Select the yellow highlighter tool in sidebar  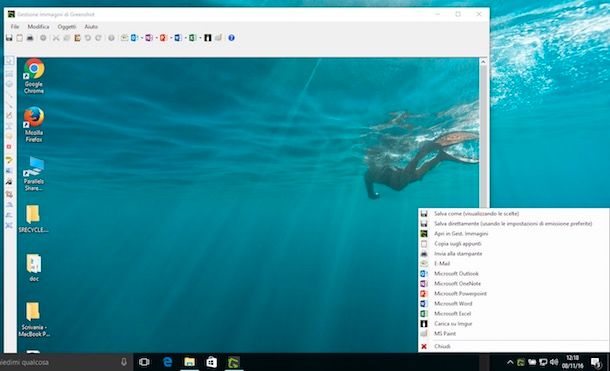tap(9, 160)
